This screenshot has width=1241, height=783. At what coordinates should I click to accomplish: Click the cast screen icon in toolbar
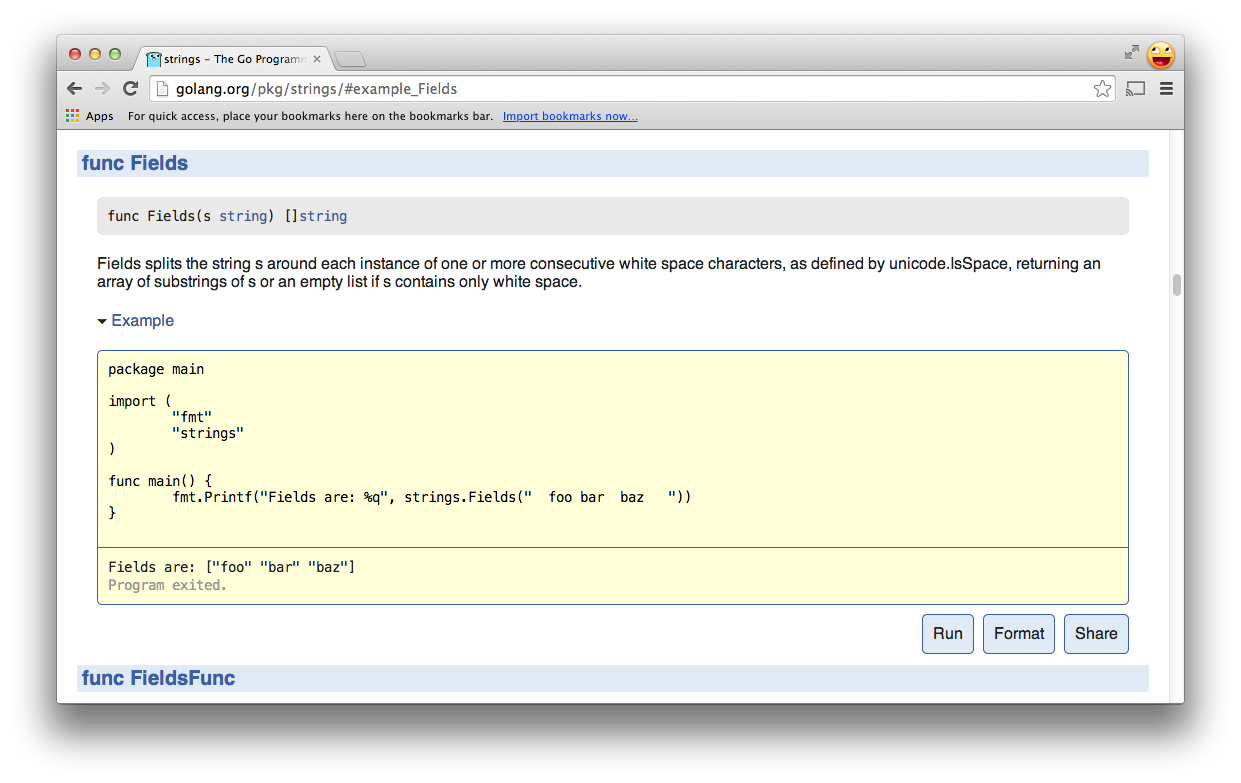click(1135, 89)
